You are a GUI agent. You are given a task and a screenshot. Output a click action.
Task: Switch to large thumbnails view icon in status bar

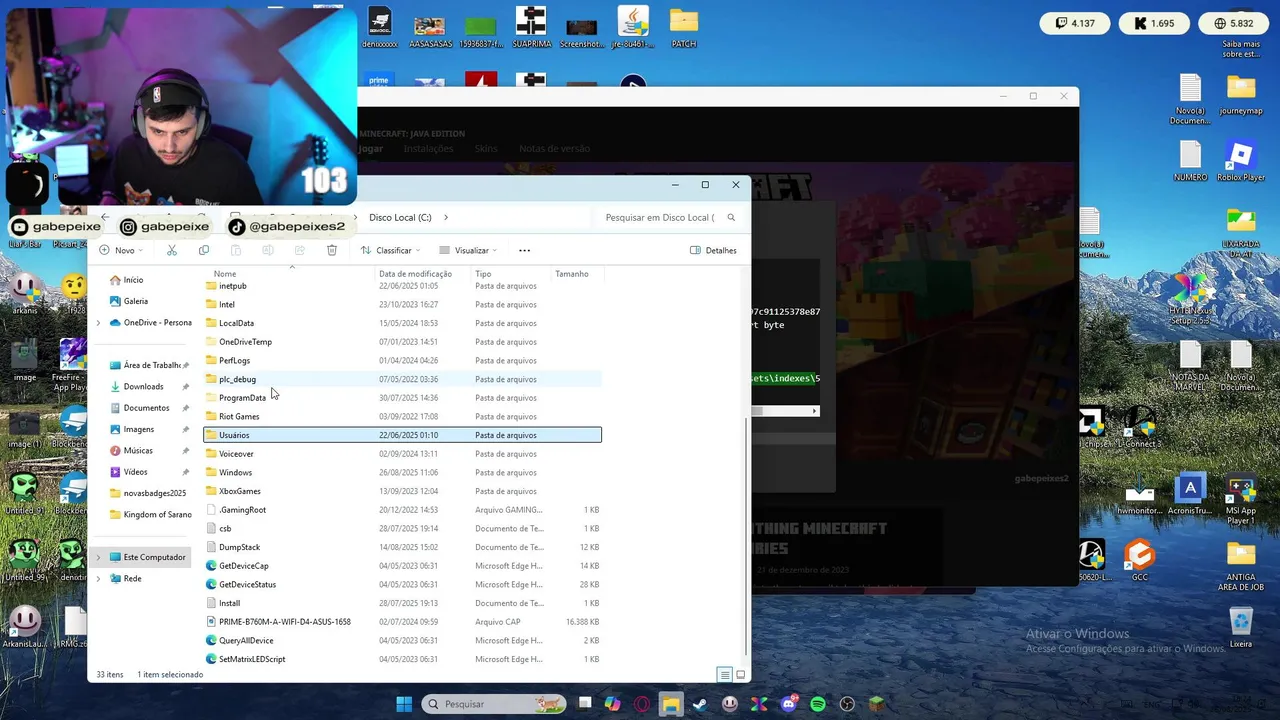(740, 674)
